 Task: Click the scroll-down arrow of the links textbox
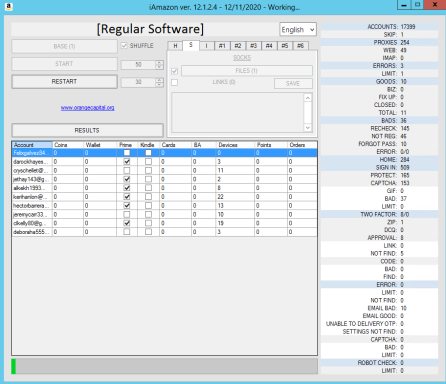[308, 128]
